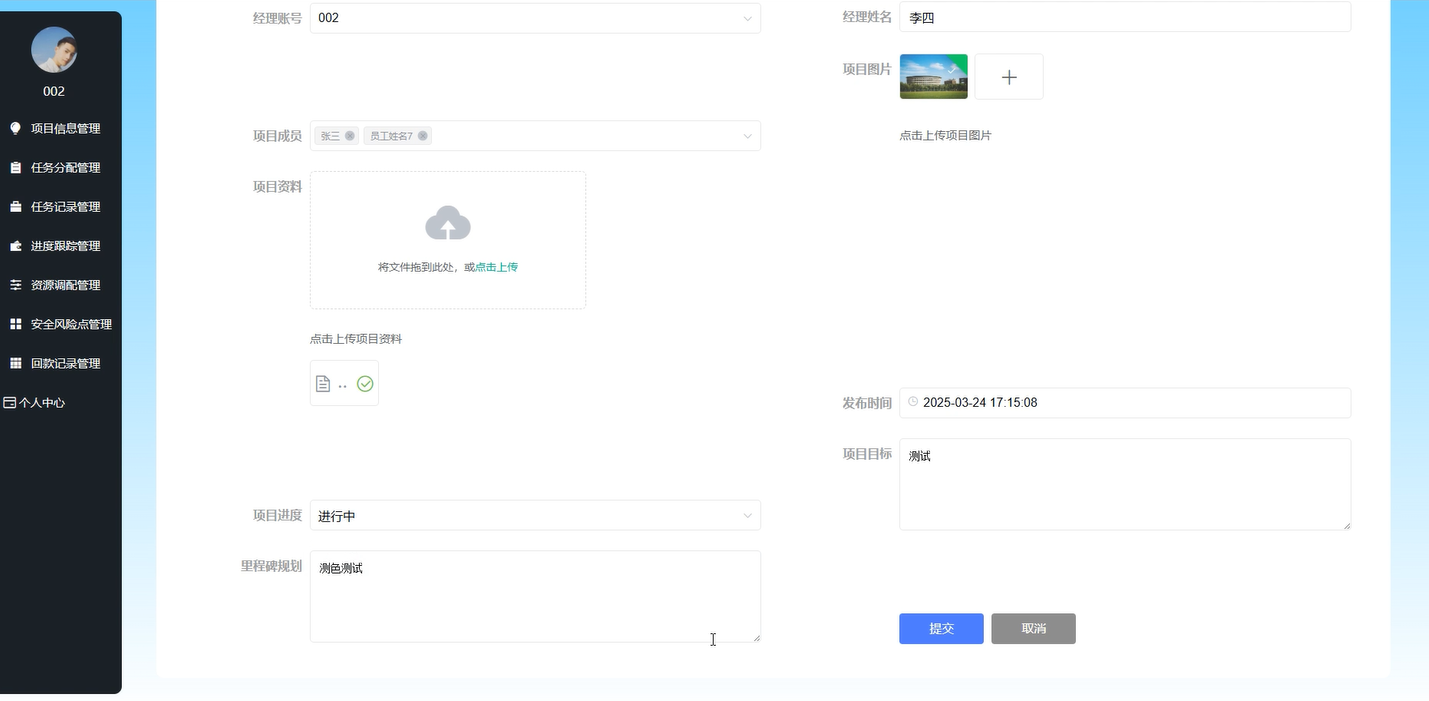Click the 进度跟踪管理 sidebar icon
Screen dimensions: 1429x701
click(x=15, y=245)
